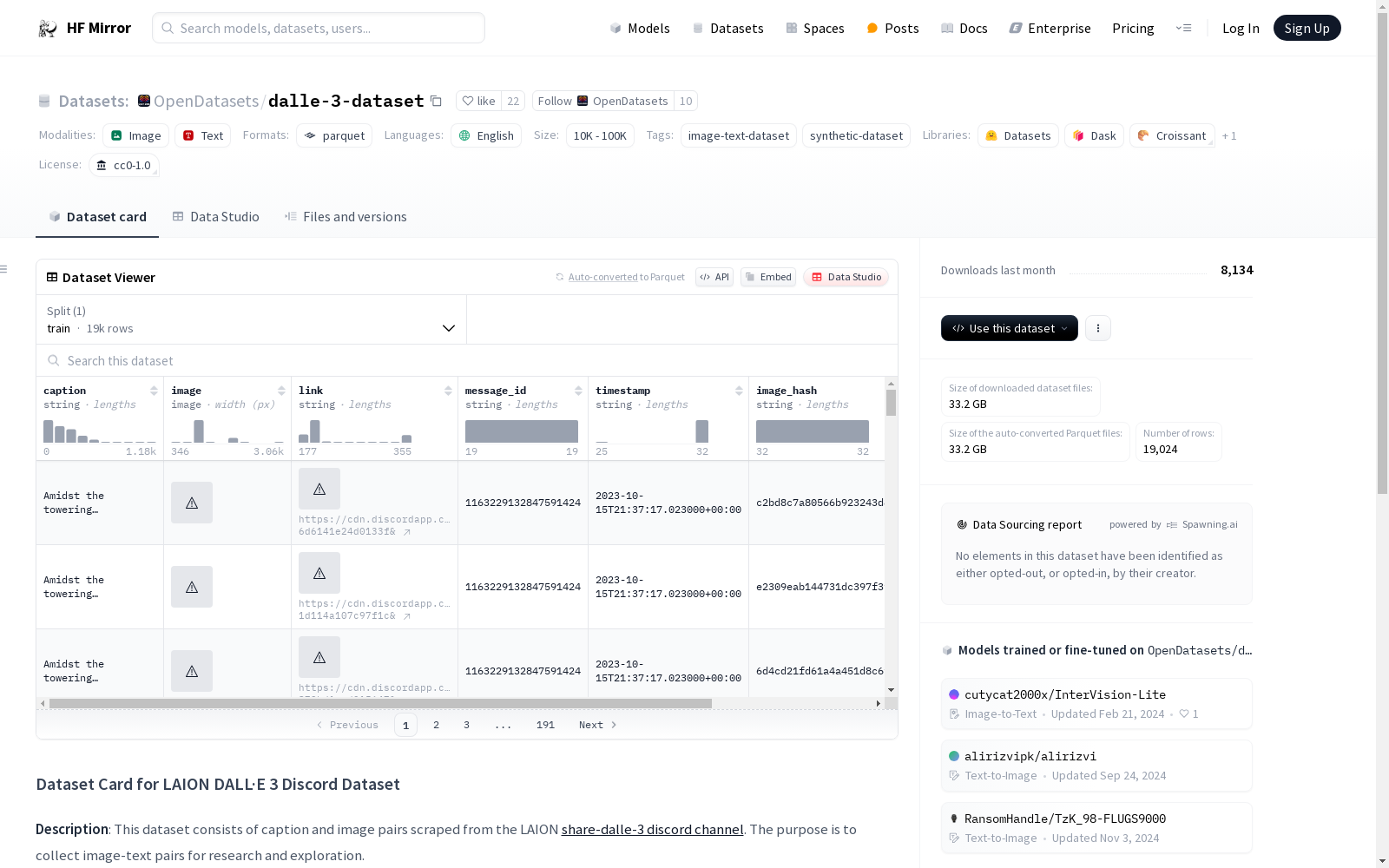The width and height of the screenshot is (1389, 868).
Task: Click the Log In link
Action: [x=1241, y=29]
